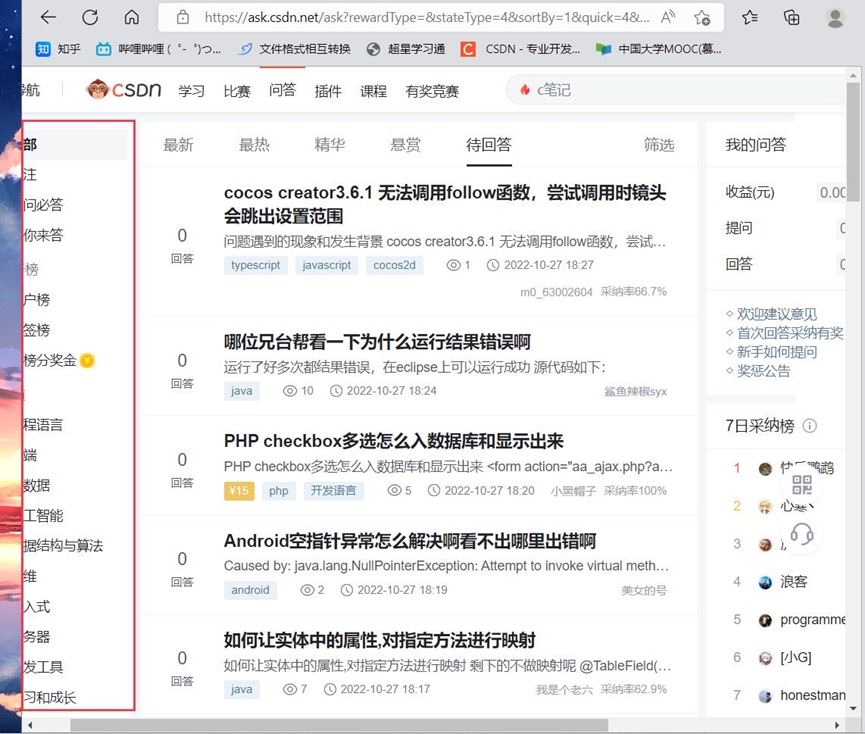Reload the current CSDN page

tap(90, 17)
